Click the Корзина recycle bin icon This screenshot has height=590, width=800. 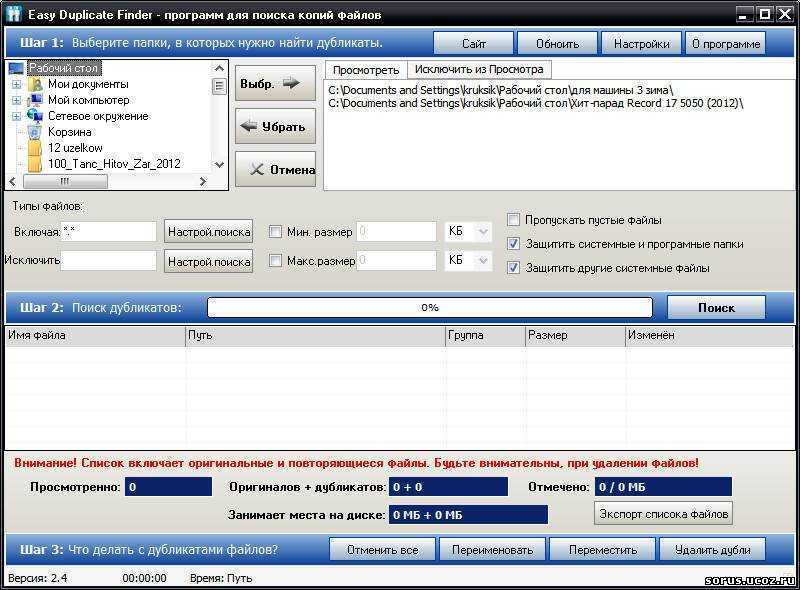pyautogui.click(x=34, y=132)
